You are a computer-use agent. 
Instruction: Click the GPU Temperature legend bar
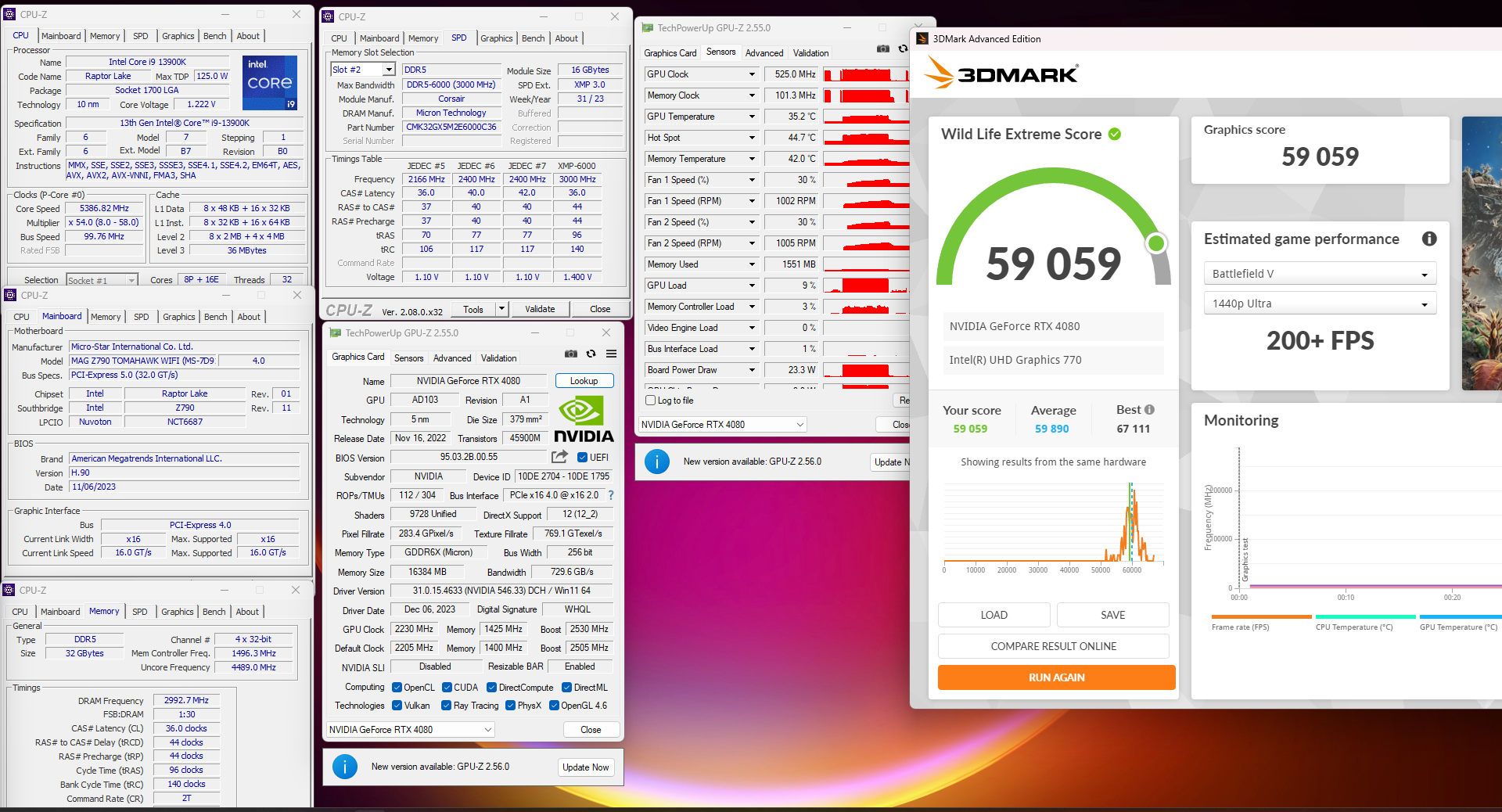coord(1461,617)
